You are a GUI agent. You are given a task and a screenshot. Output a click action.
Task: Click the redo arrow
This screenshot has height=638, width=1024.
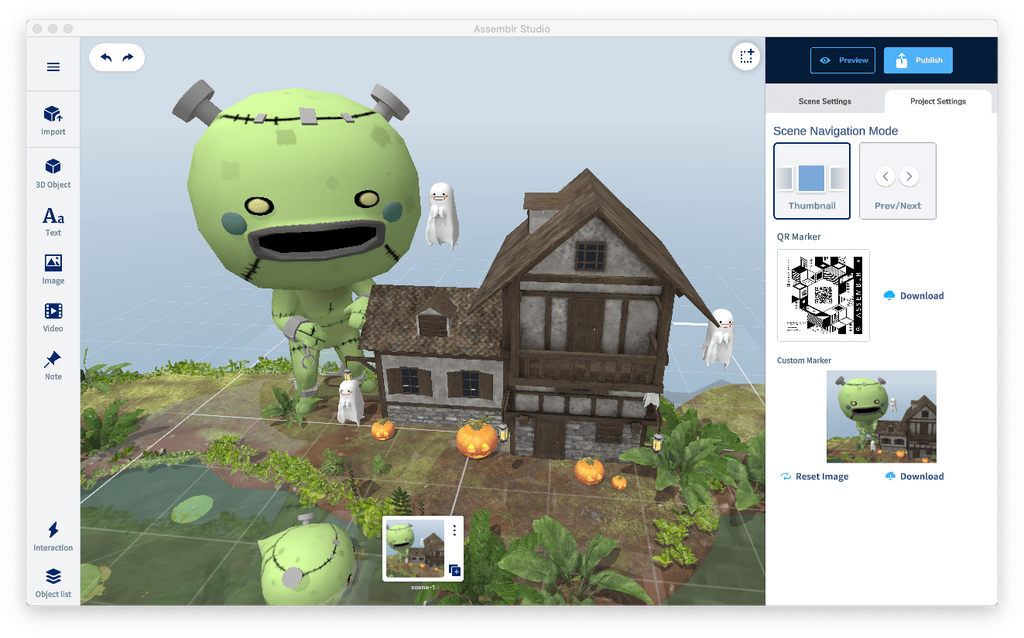pos(128,57)
